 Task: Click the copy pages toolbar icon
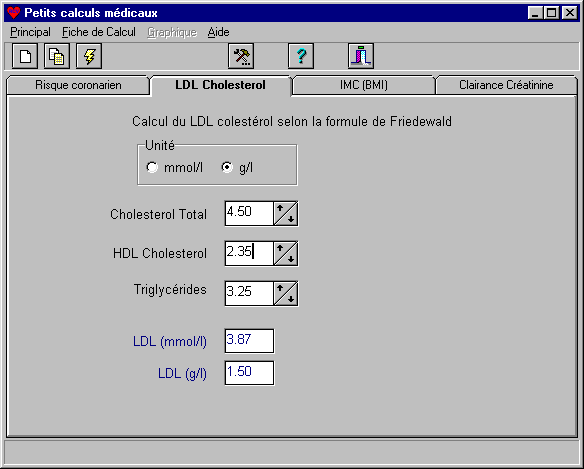pos(57,56)
